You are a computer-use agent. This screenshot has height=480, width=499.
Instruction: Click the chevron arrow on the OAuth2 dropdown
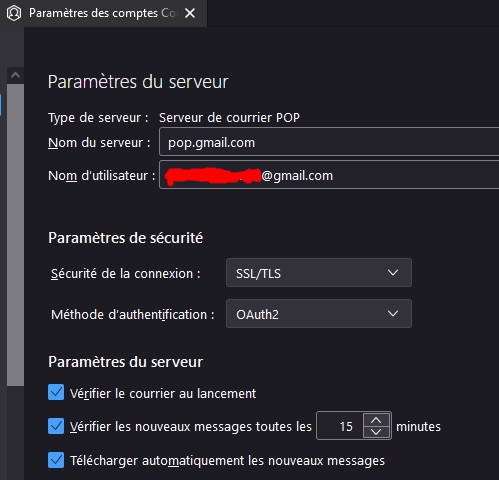pos(393,314)
